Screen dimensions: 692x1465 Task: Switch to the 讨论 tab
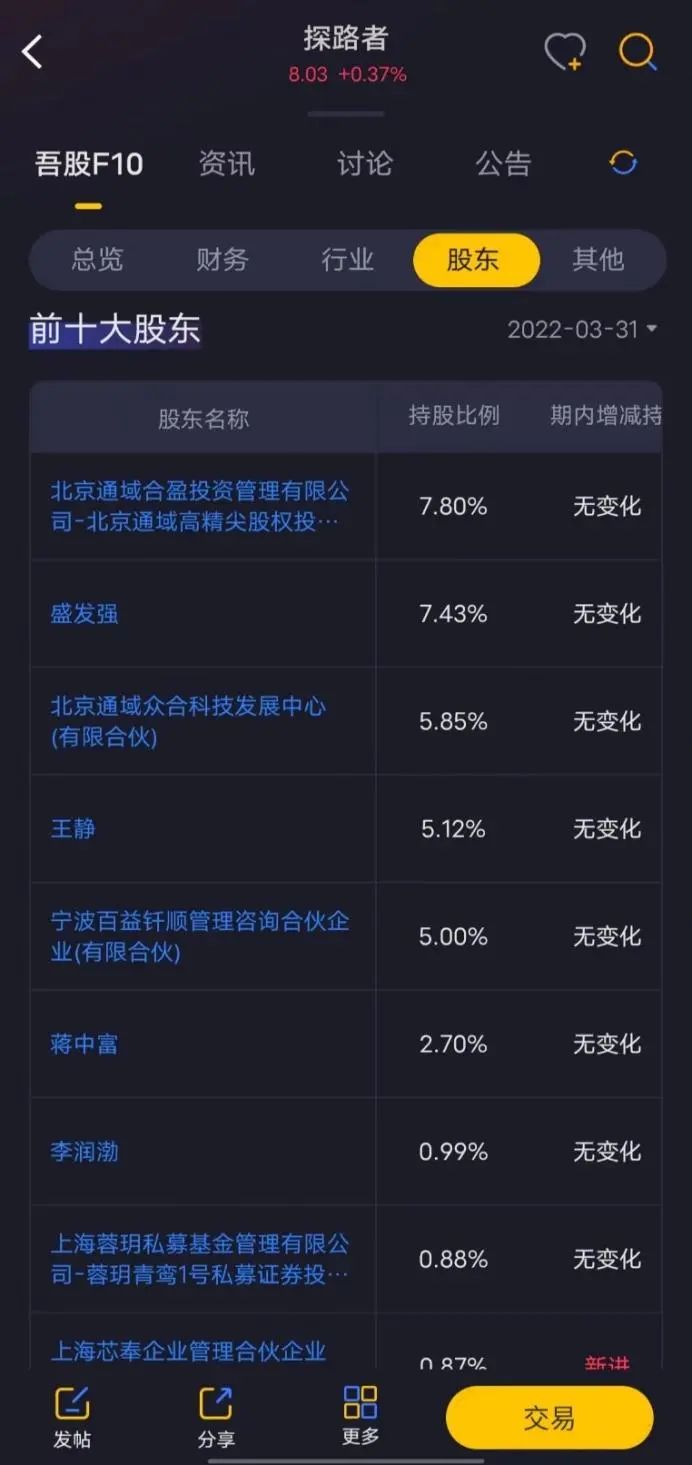364,163
